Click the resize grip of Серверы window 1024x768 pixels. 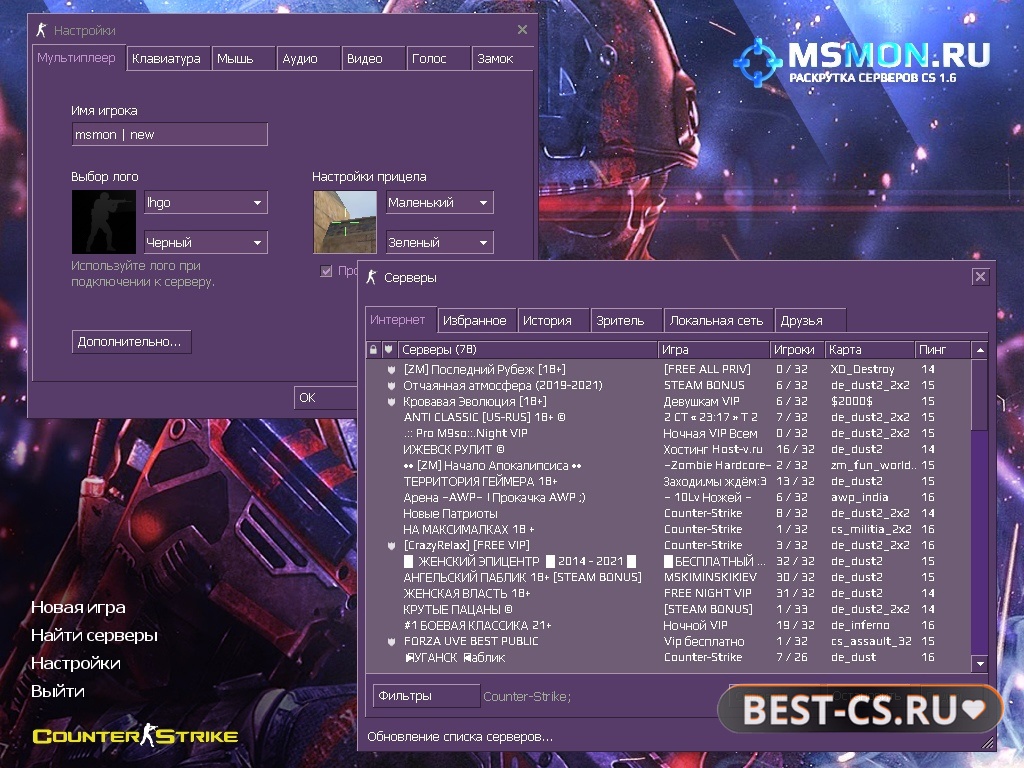(988, 743)
